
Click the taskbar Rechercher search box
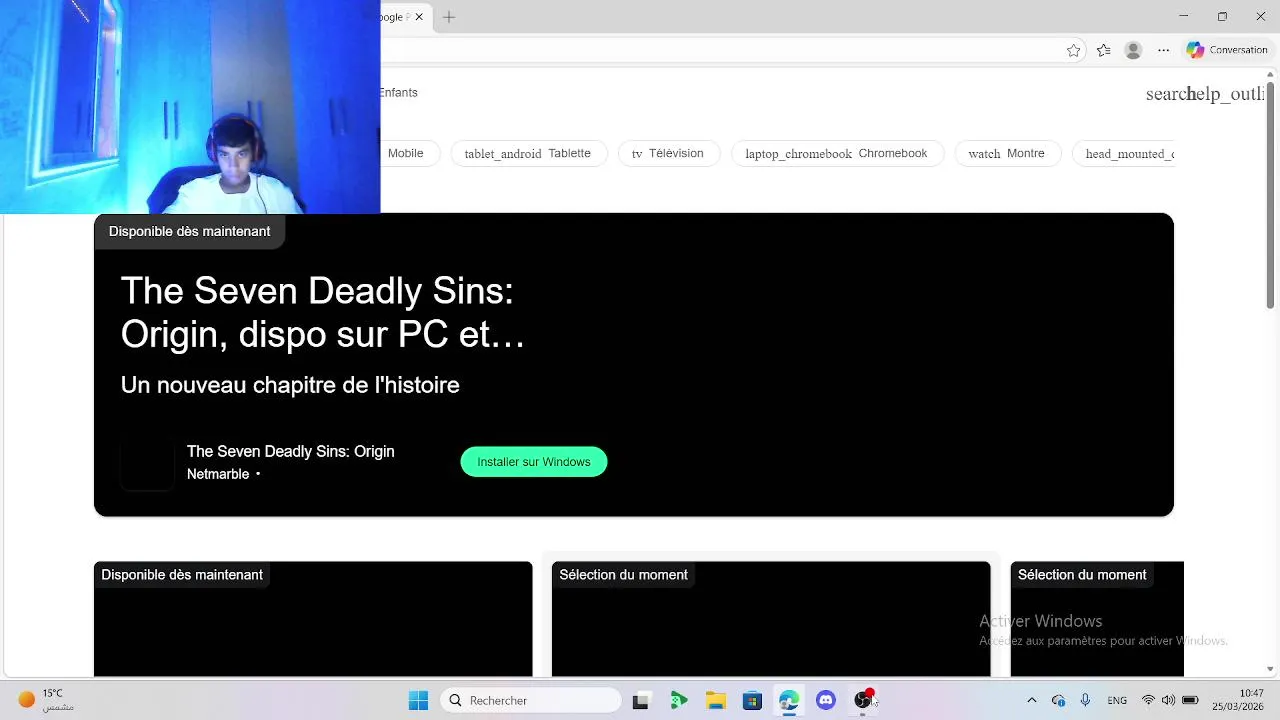(x=531, y=700)
